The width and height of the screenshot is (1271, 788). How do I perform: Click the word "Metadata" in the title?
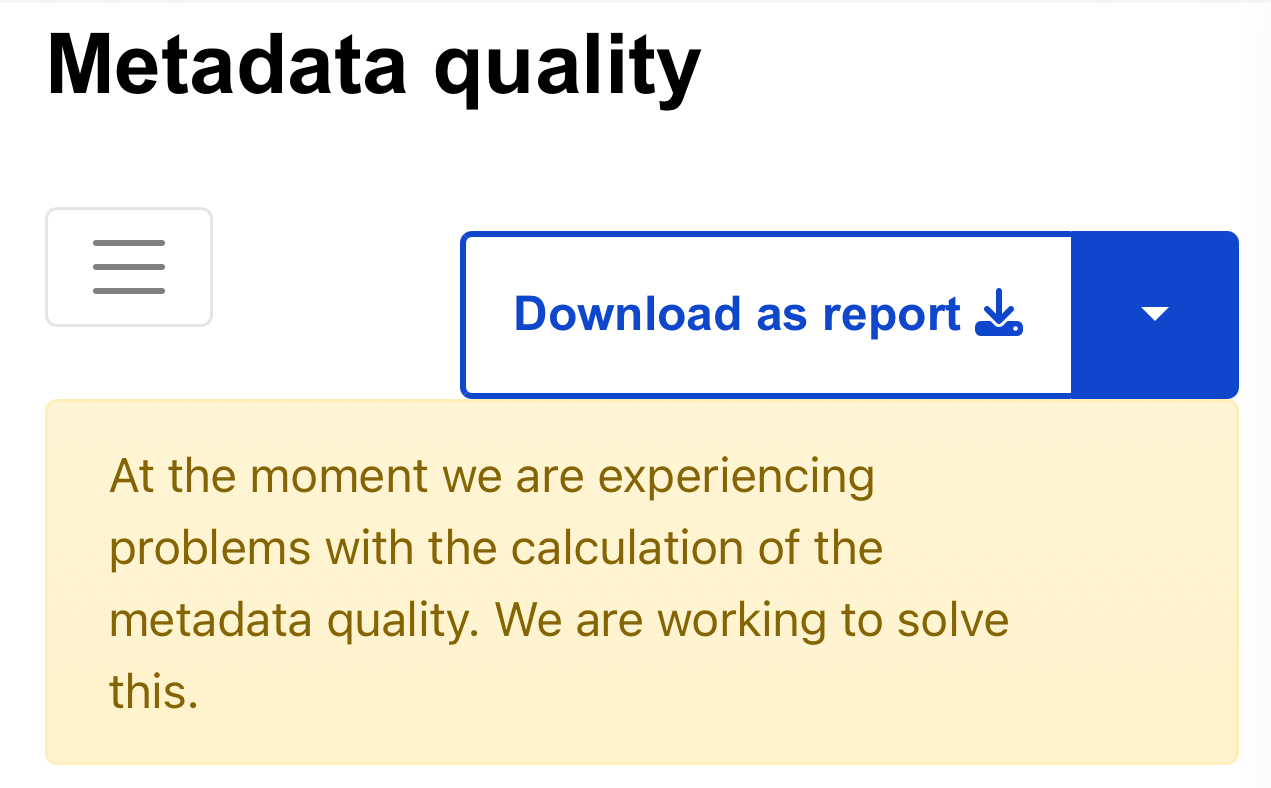click(227, 65)
